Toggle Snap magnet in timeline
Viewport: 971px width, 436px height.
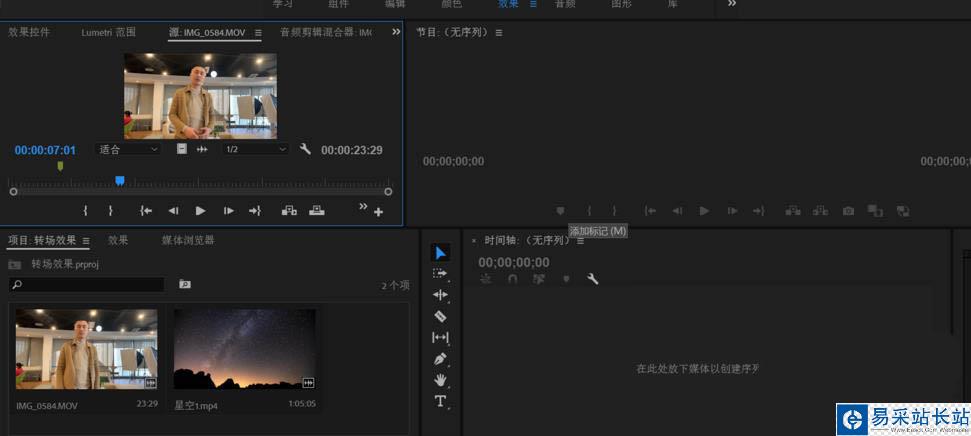pyautogui.click(x=513, y=279)
